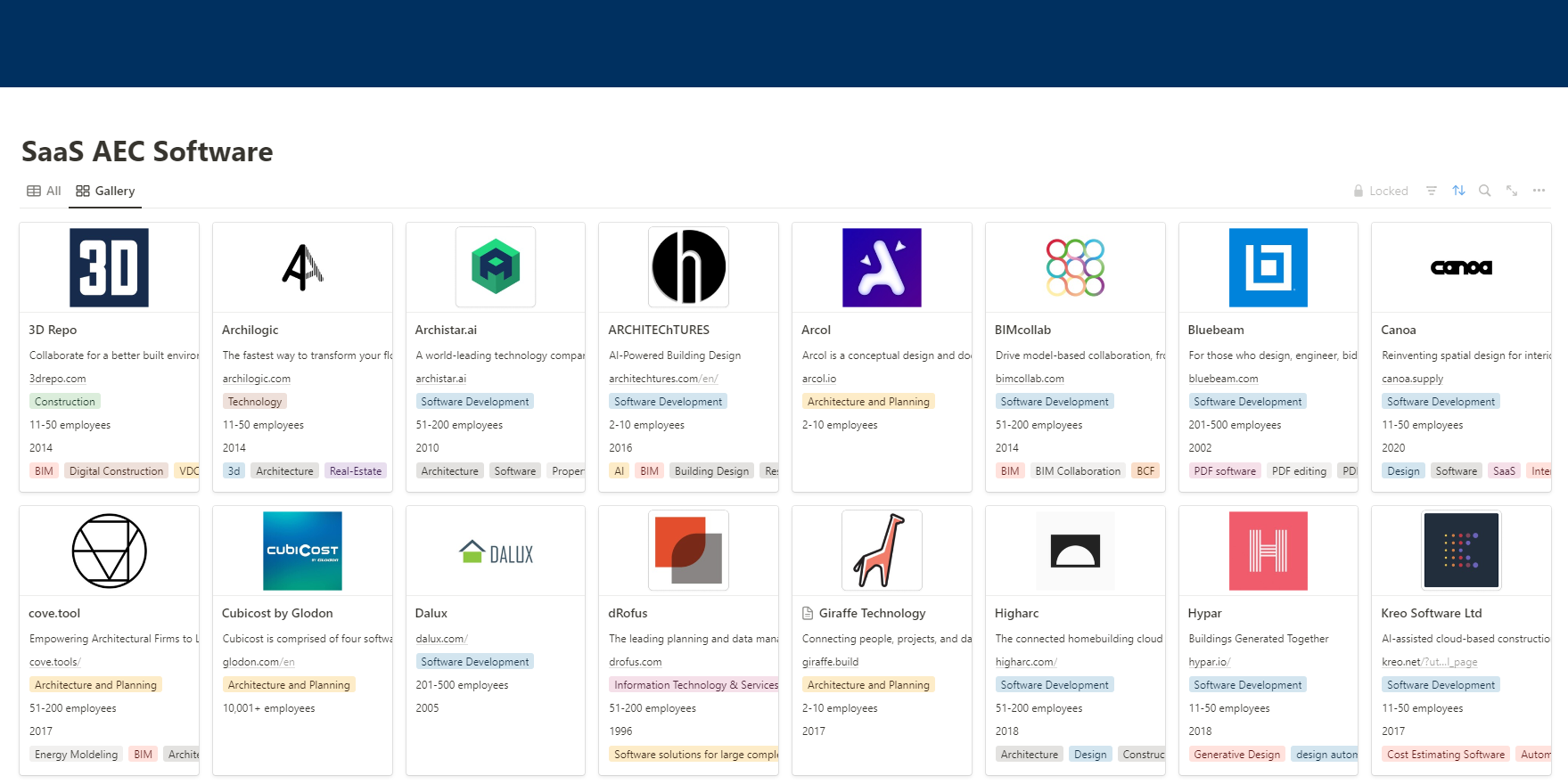Viewport: 1568px width, 784px height.
Task: Click the AI tag on ARCHITEChTURES card
Action: click(620, 471)
